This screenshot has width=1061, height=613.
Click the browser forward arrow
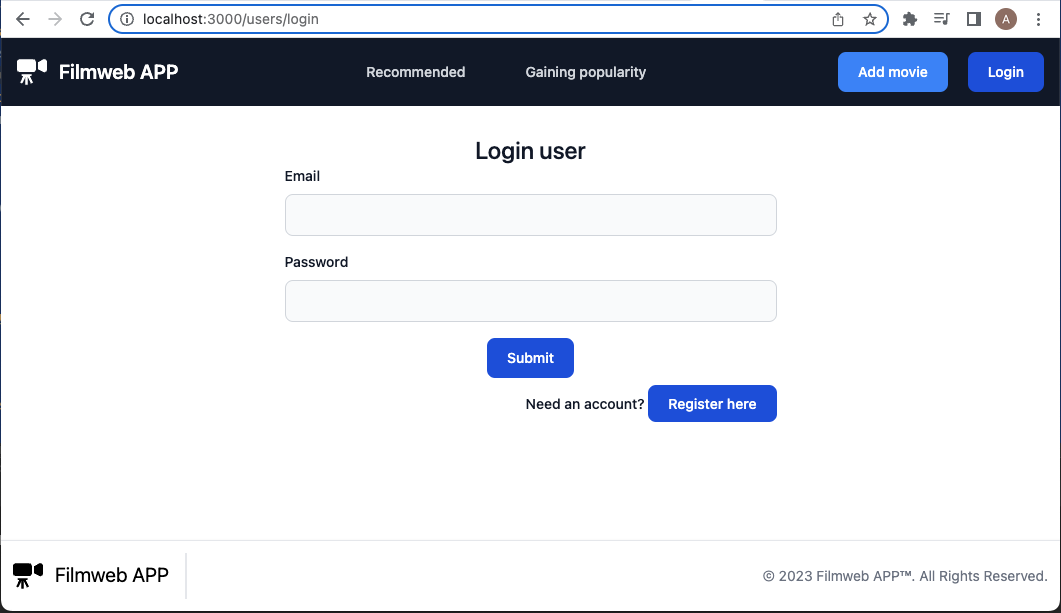point(55,19)
